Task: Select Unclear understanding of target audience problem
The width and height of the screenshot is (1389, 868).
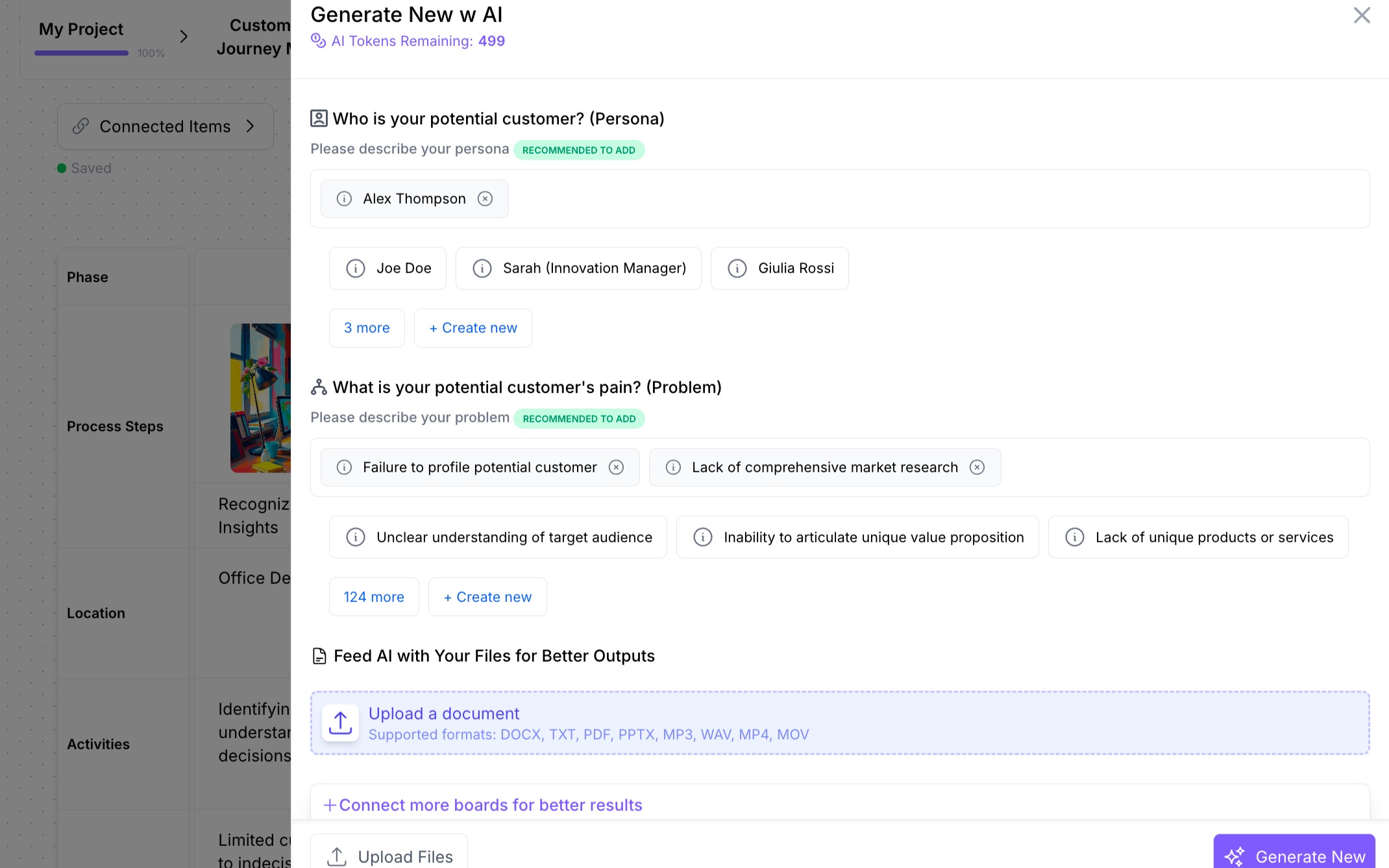Action: [513, 537]
